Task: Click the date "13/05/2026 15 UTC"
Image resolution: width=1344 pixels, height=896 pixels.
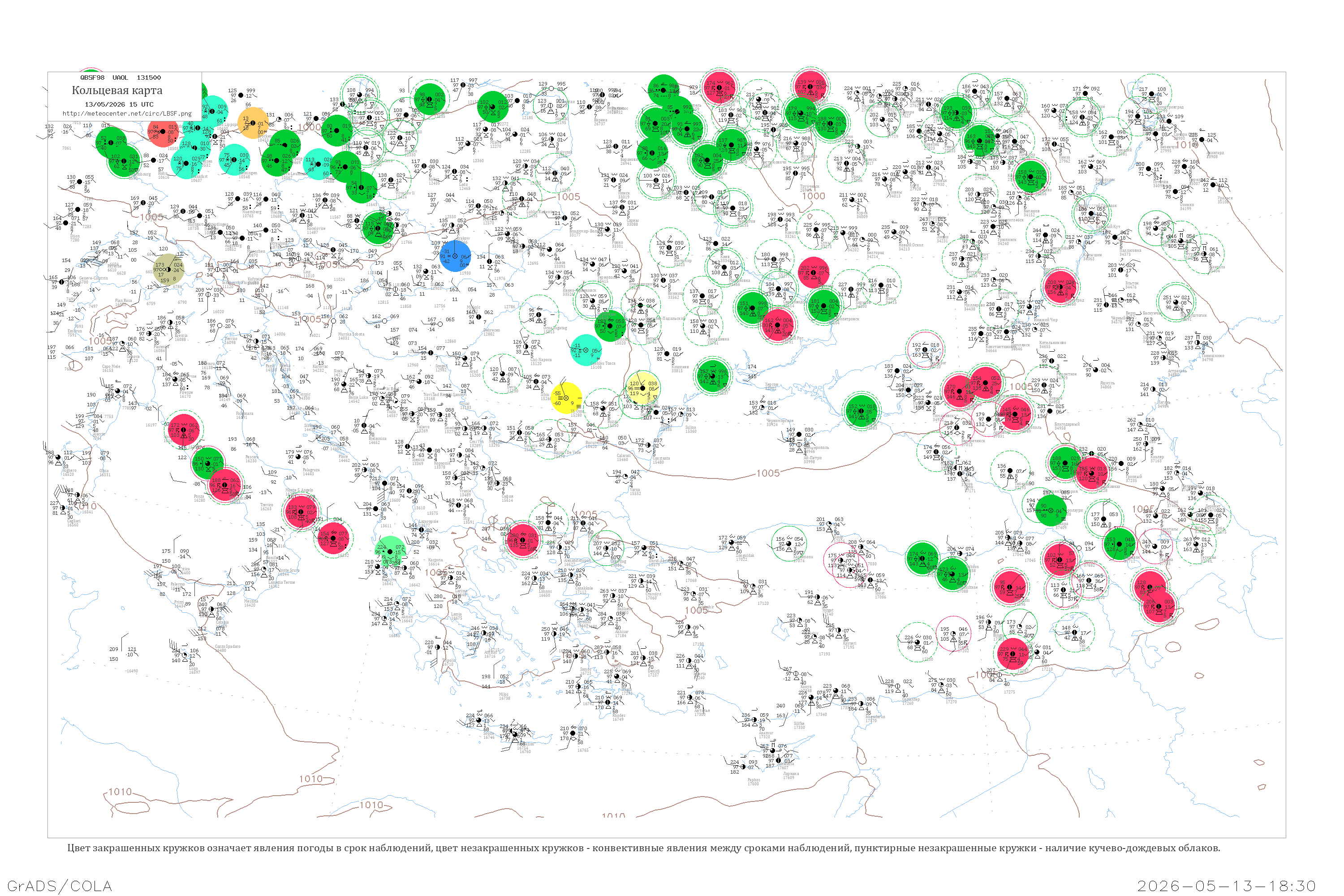Action: tap(119, 104)
